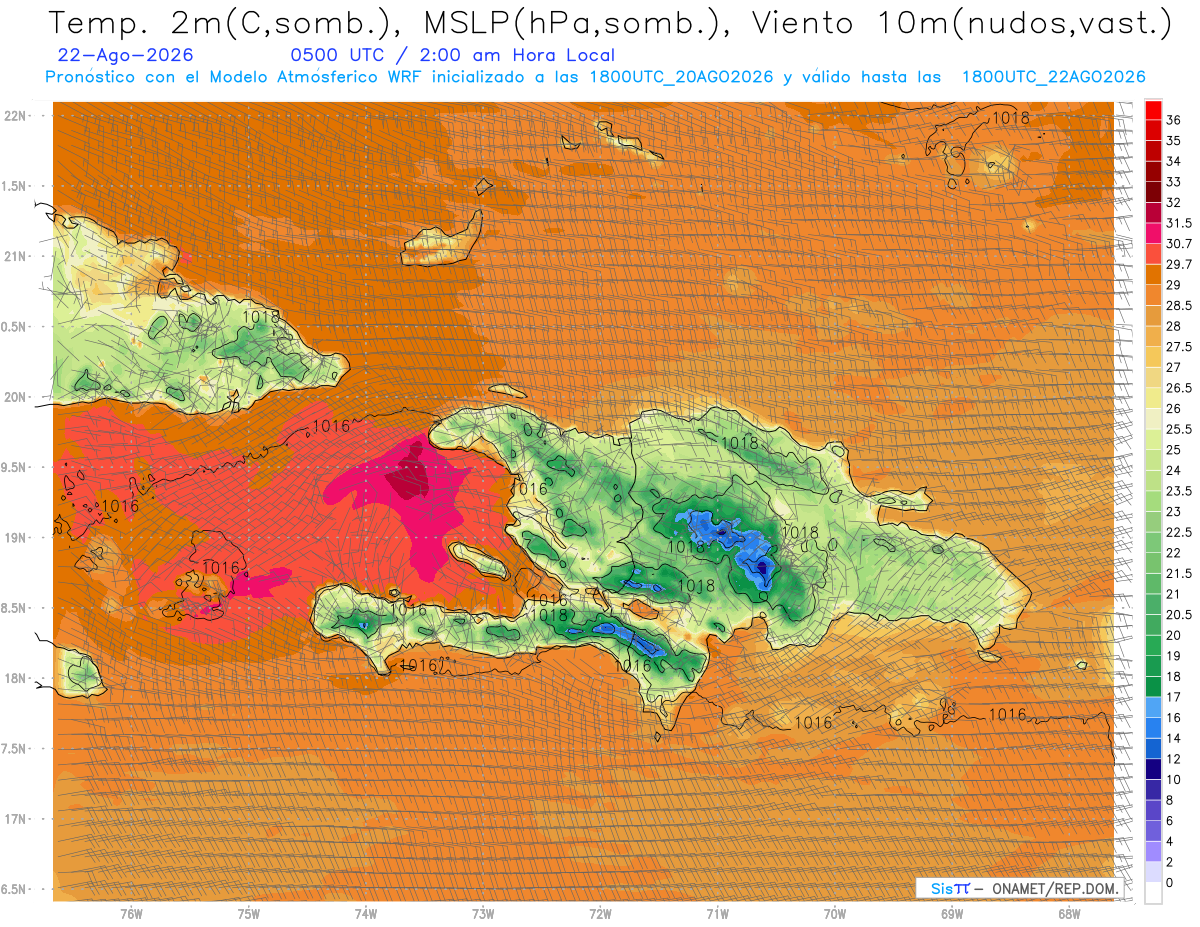This screenshot has height=927, width=1200.
Task: Click the 22N latitude label
Action: (15, 115)
